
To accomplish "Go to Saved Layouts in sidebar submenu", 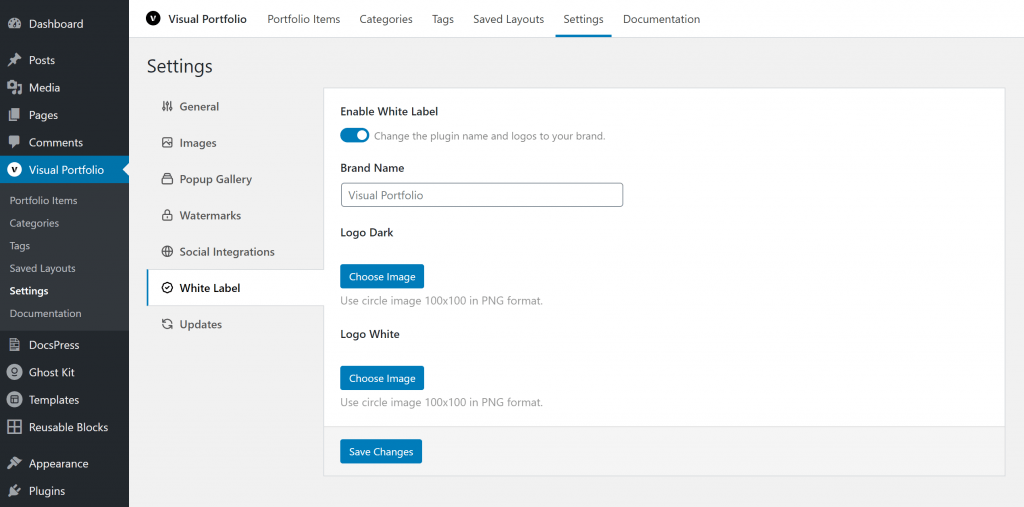I will tap(42, 268).
